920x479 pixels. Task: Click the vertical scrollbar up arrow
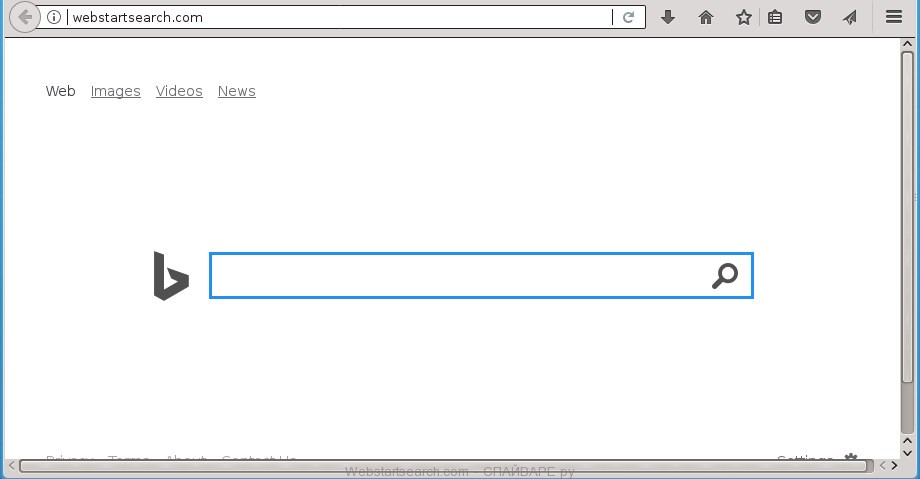(x=907, y=44)
